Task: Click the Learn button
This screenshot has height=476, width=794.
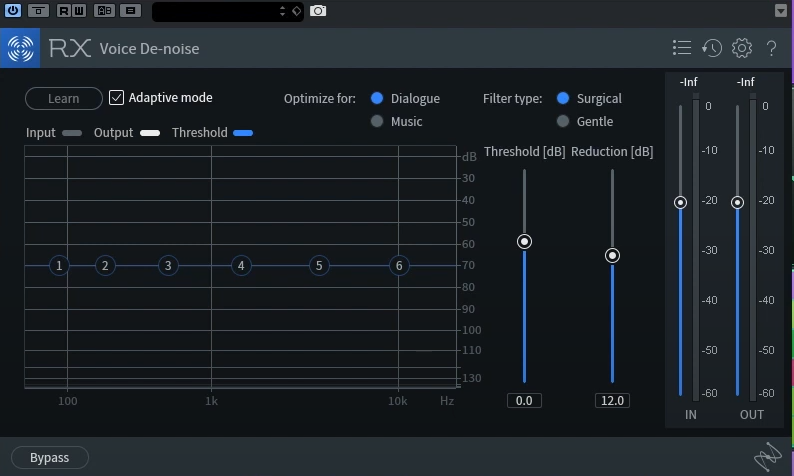Action: [64, 98]
